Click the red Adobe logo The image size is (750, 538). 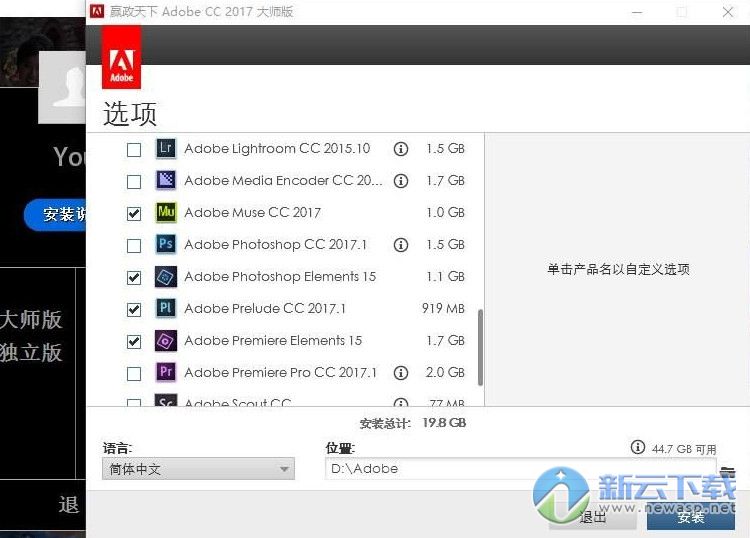(121, 57)
